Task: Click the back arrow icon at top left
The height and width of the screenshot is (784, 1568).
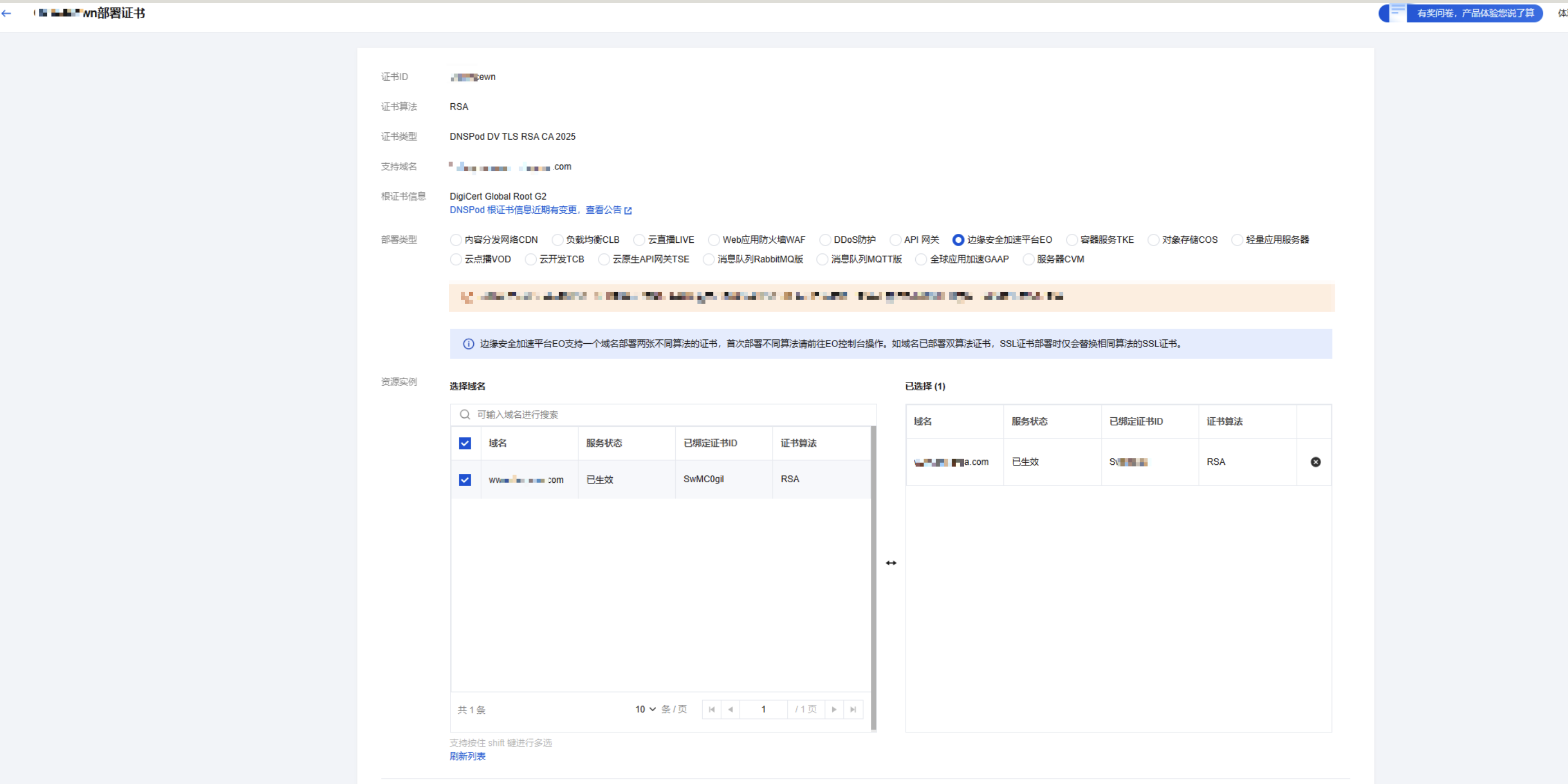Action: (7, 13)
